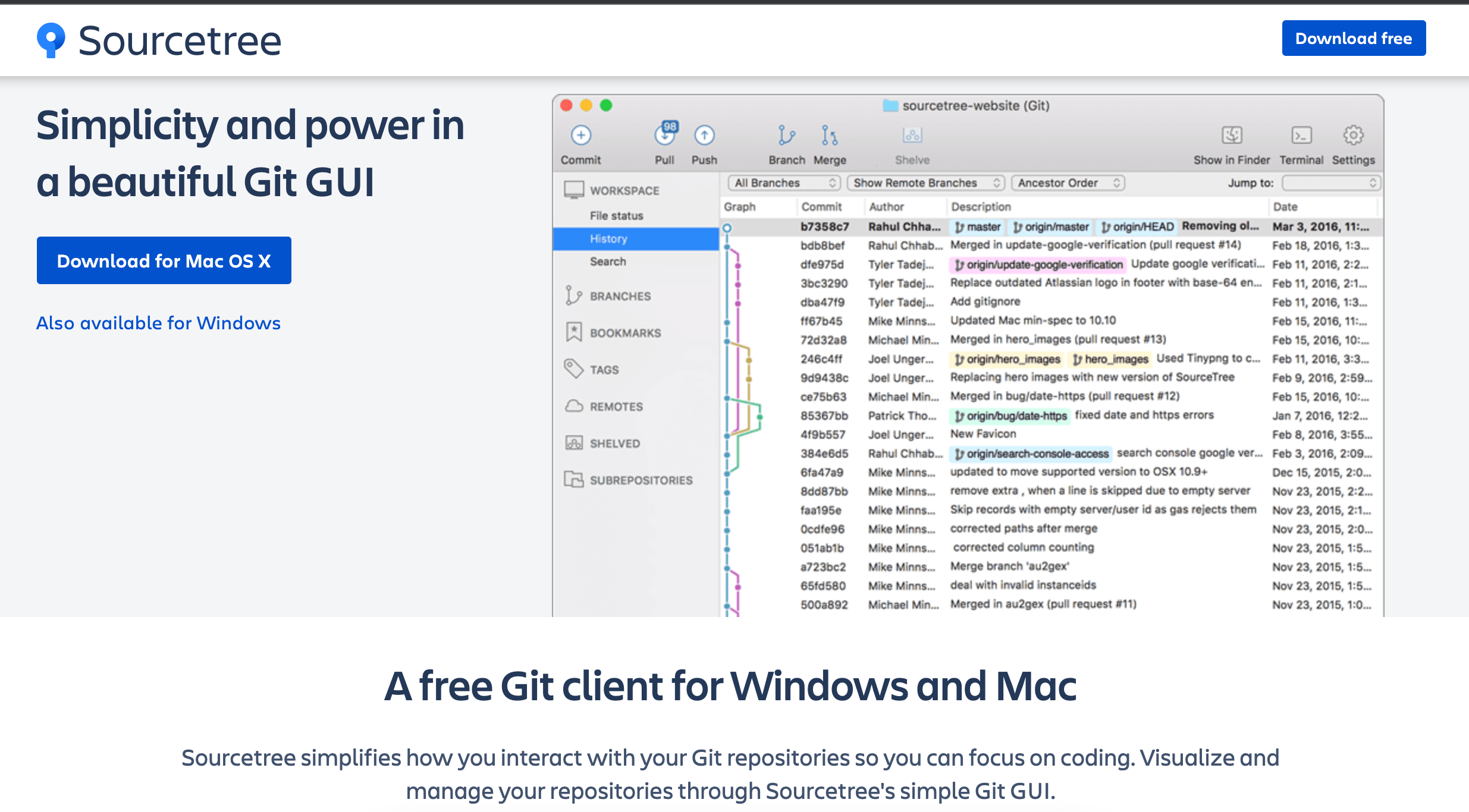Click the folder icon in window title
This screenshot has height=812, width=1469.
[x=890, y=106]
